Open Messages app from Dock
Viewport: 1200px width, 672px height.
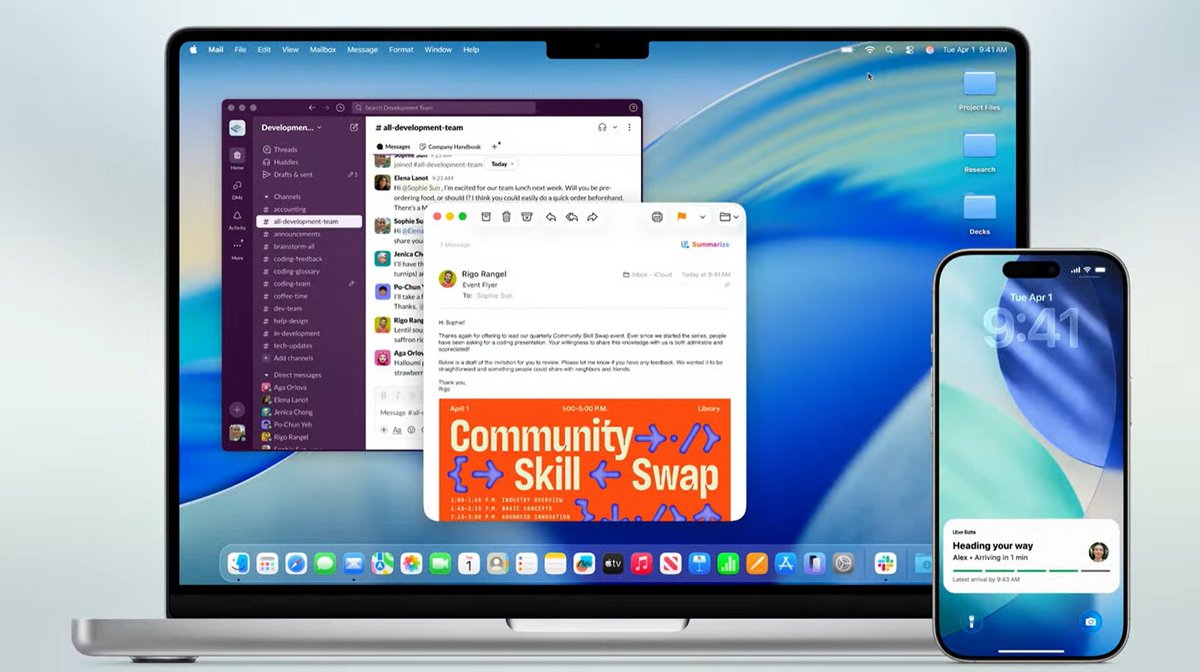[324, 564]
